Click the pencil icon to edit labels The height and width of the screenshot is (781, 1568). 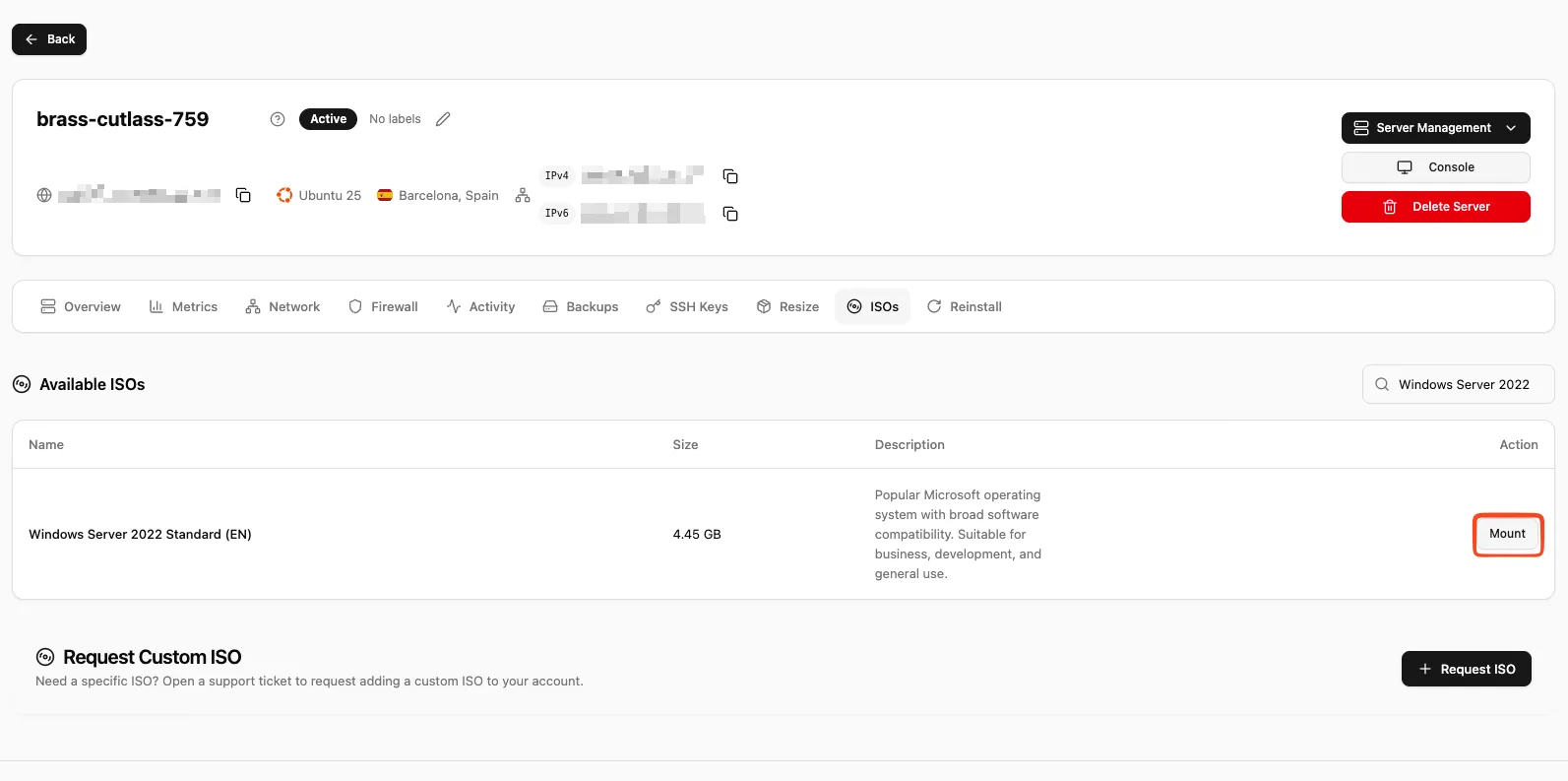(x=443, y=119)
